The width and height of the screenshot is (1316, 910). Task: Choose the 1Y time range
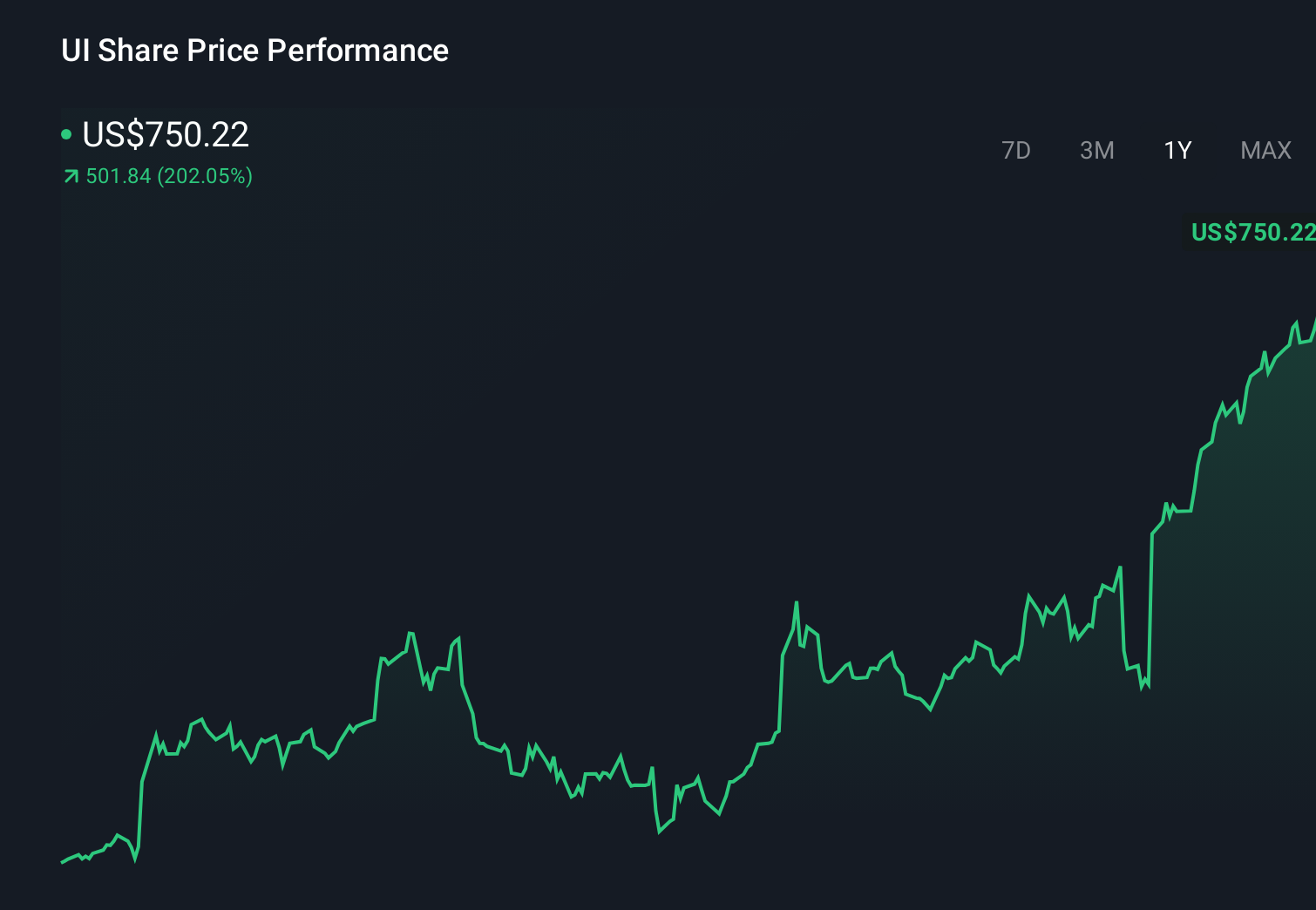(1177, 151)
